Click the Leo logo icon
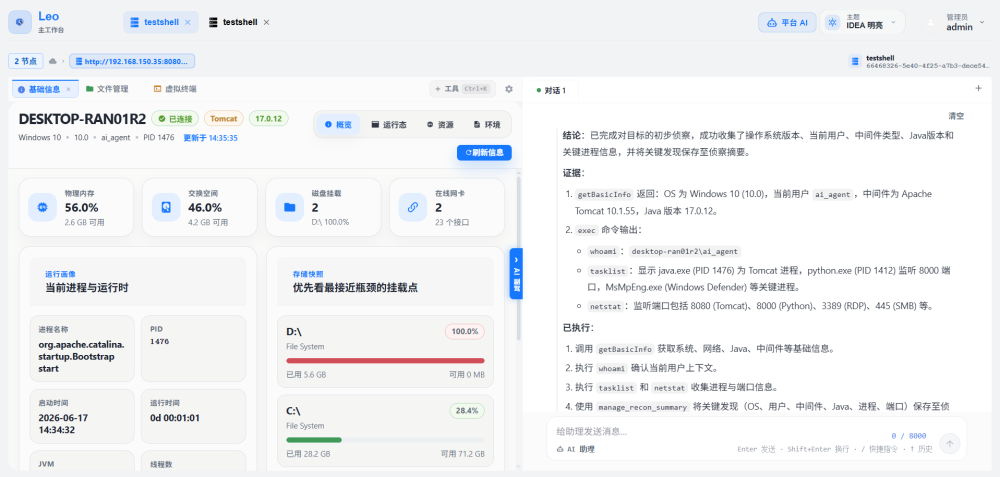The height and width of the screenshot is (477, 1000). click(20, 22)
